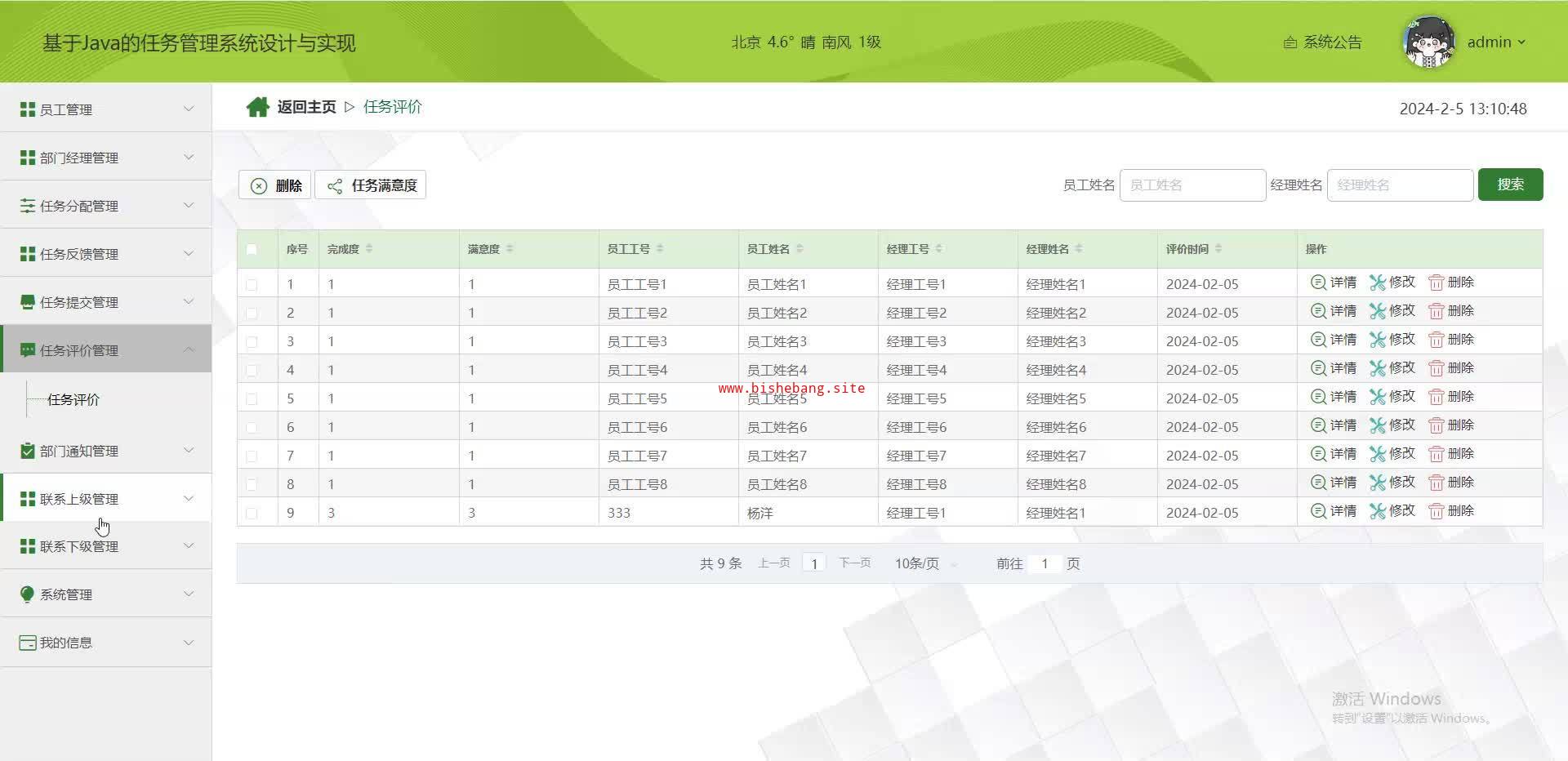Click the trash icon in the 杨洋 row
The width and height of the screenshot is (1568, 761).
(x=1437, y=511)
